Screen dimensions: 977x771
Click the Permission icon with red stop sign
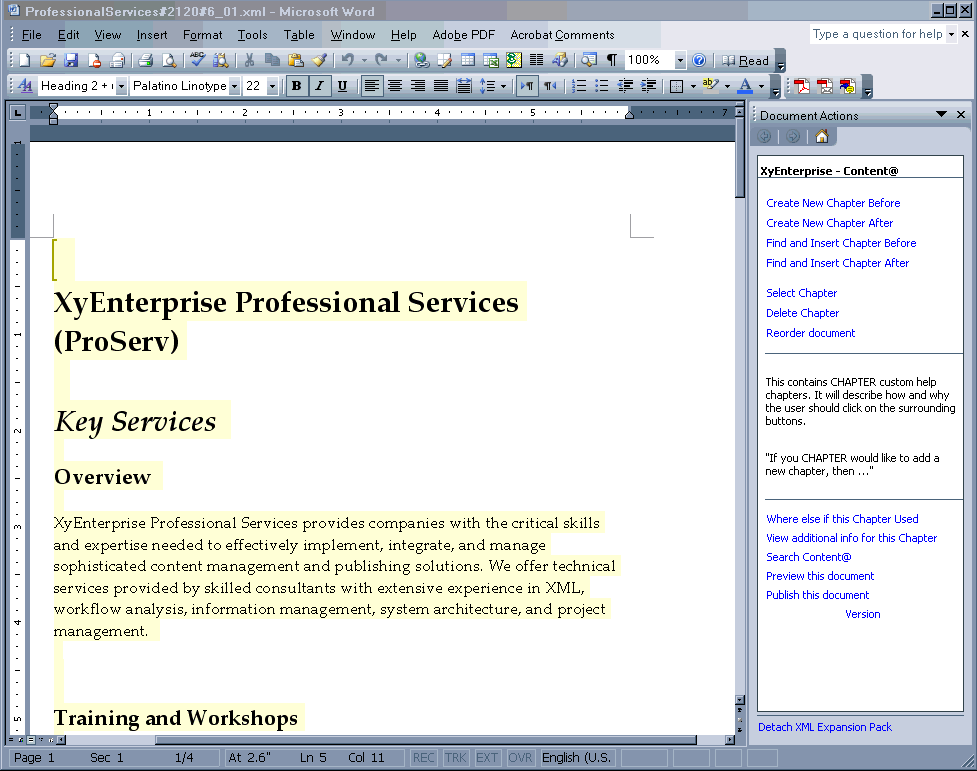(x=94, y=60)
